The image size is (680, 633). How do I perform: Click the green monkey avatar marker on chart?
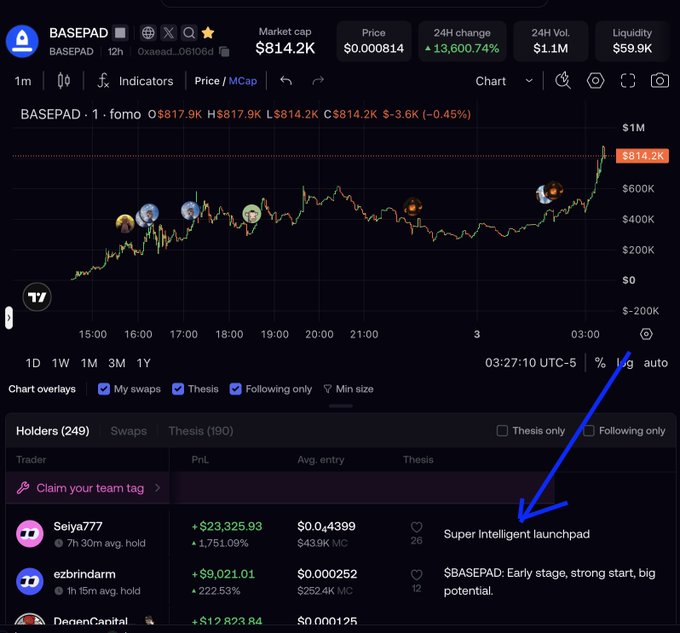click(252, 214)
